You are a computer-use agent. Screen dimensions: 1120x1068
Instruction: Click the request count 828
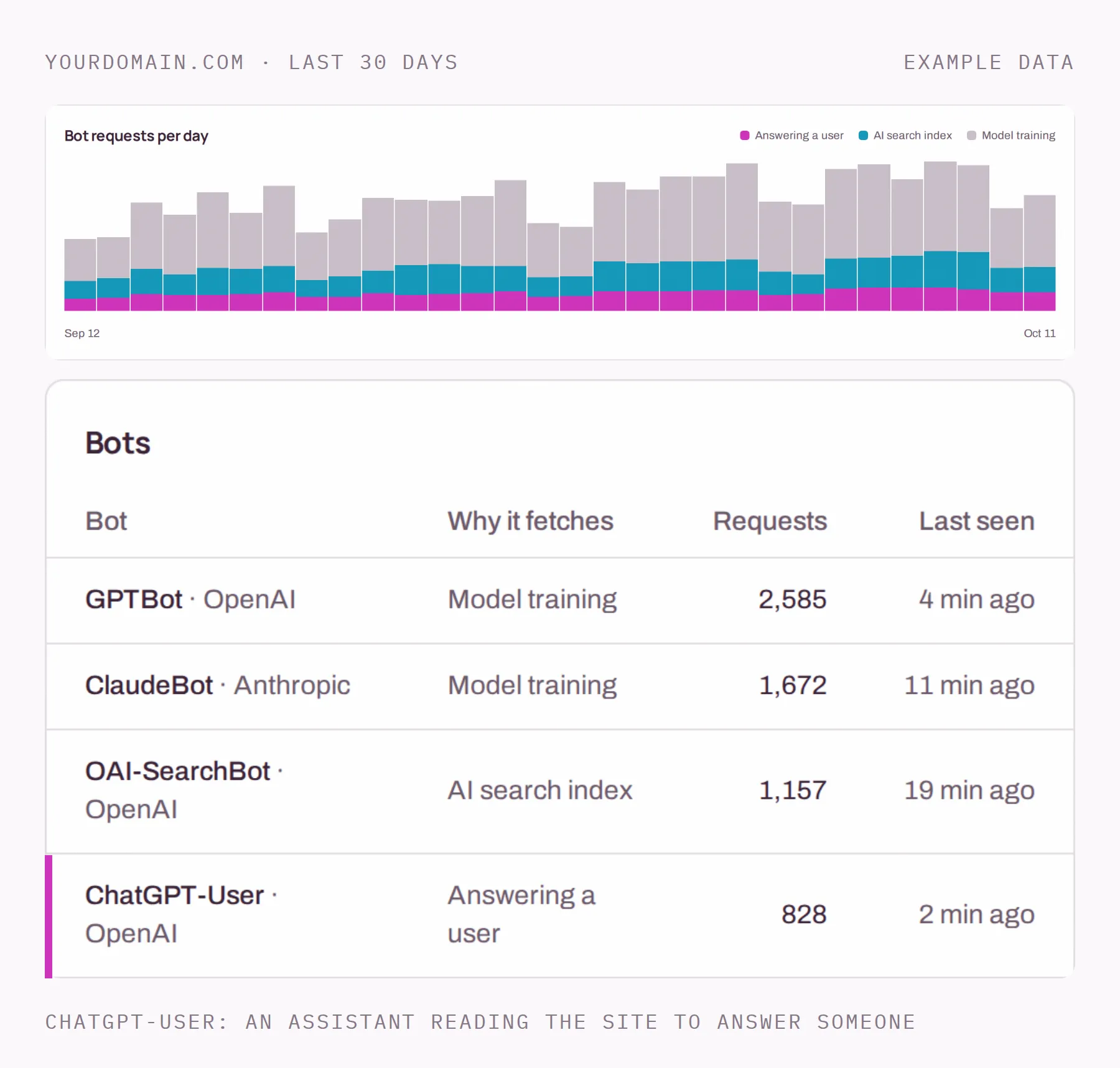[804, 915]
